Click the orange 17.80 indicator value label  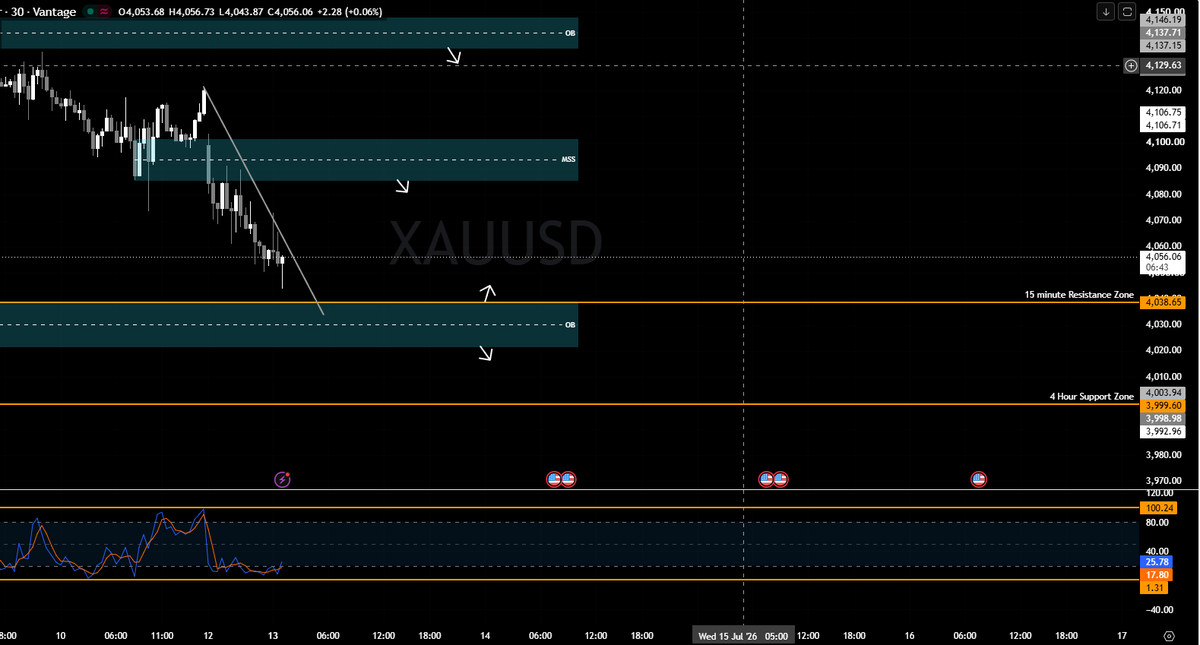[x=1155, y=575]
